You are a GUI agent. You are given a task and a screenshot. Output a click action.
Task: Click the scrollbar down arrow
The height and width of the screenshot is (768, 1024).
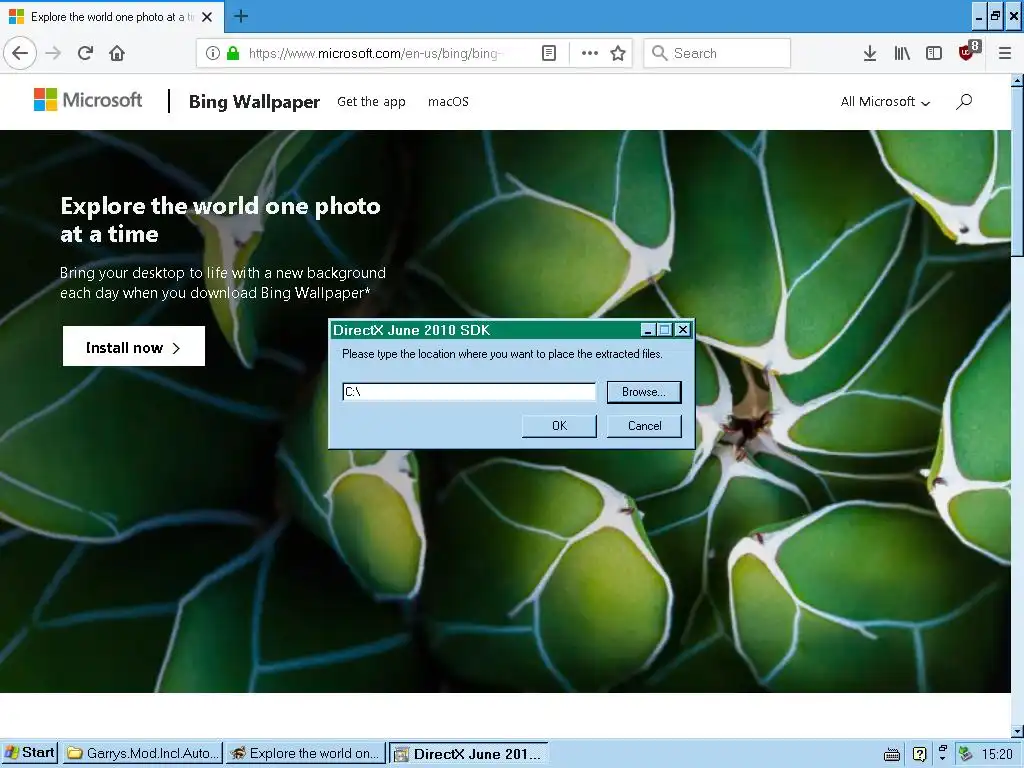pos(1017,731)
